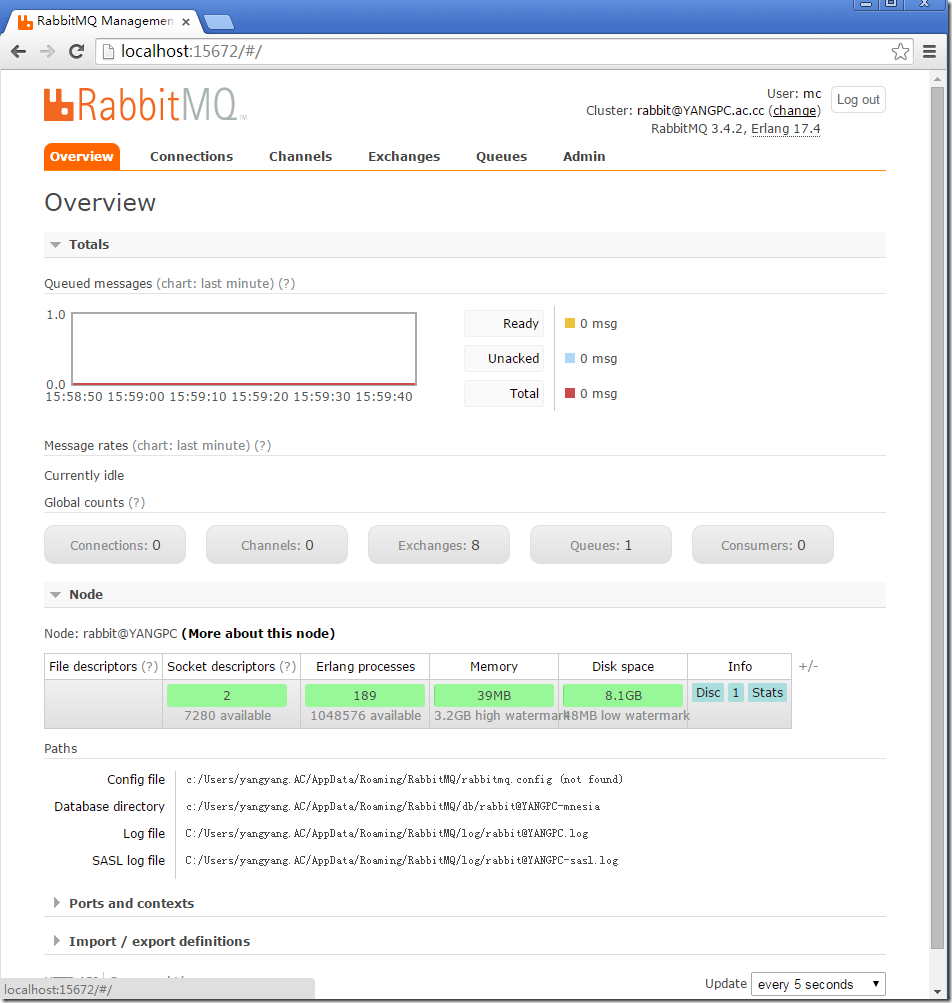Click the Config file path text
The height and width of the screenshot is (1003, 952).
pos(404,779)
